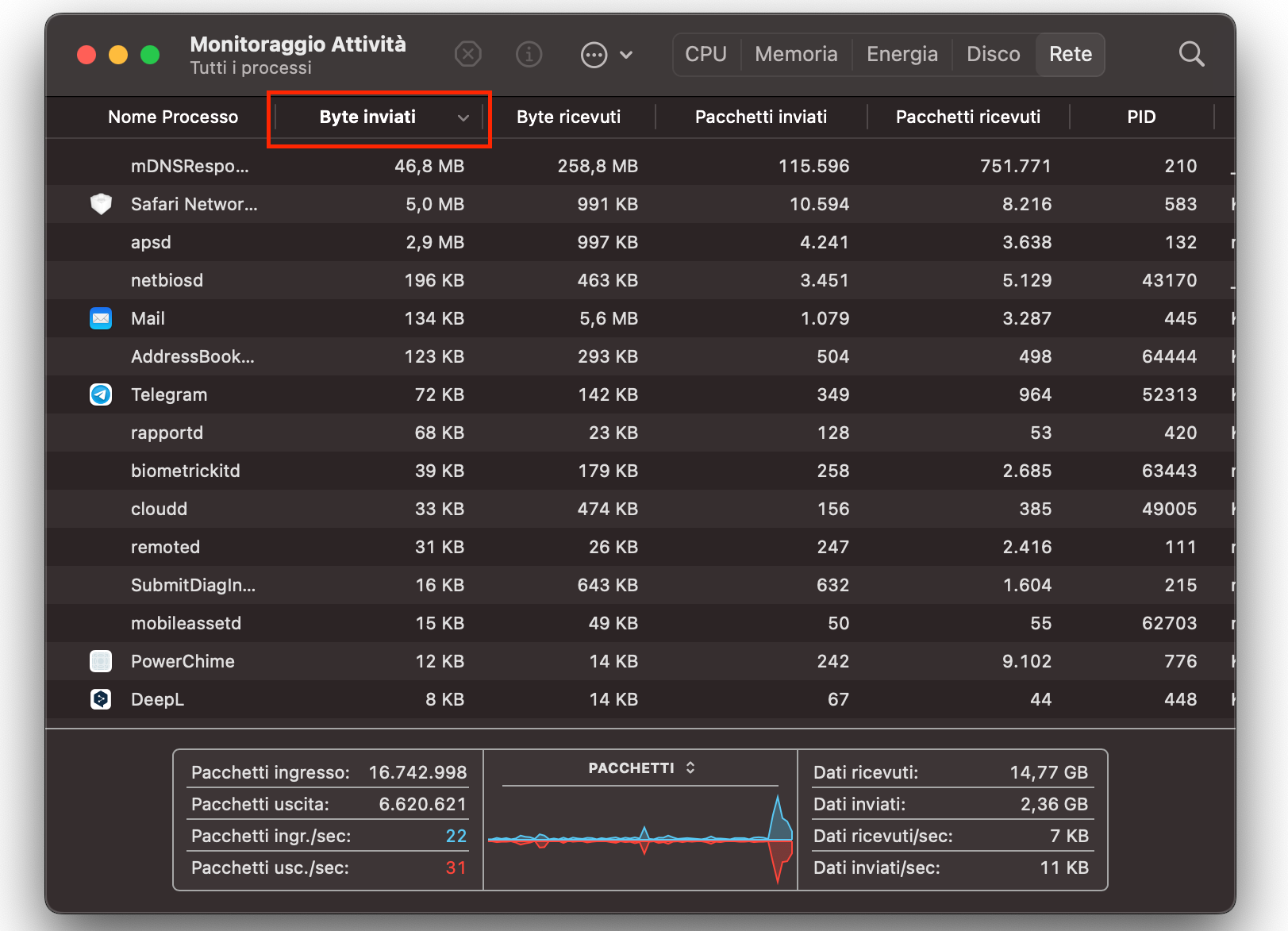Sort by Byte ricevuti column header
Screen dimensions: 1288x931
(568, 117)
